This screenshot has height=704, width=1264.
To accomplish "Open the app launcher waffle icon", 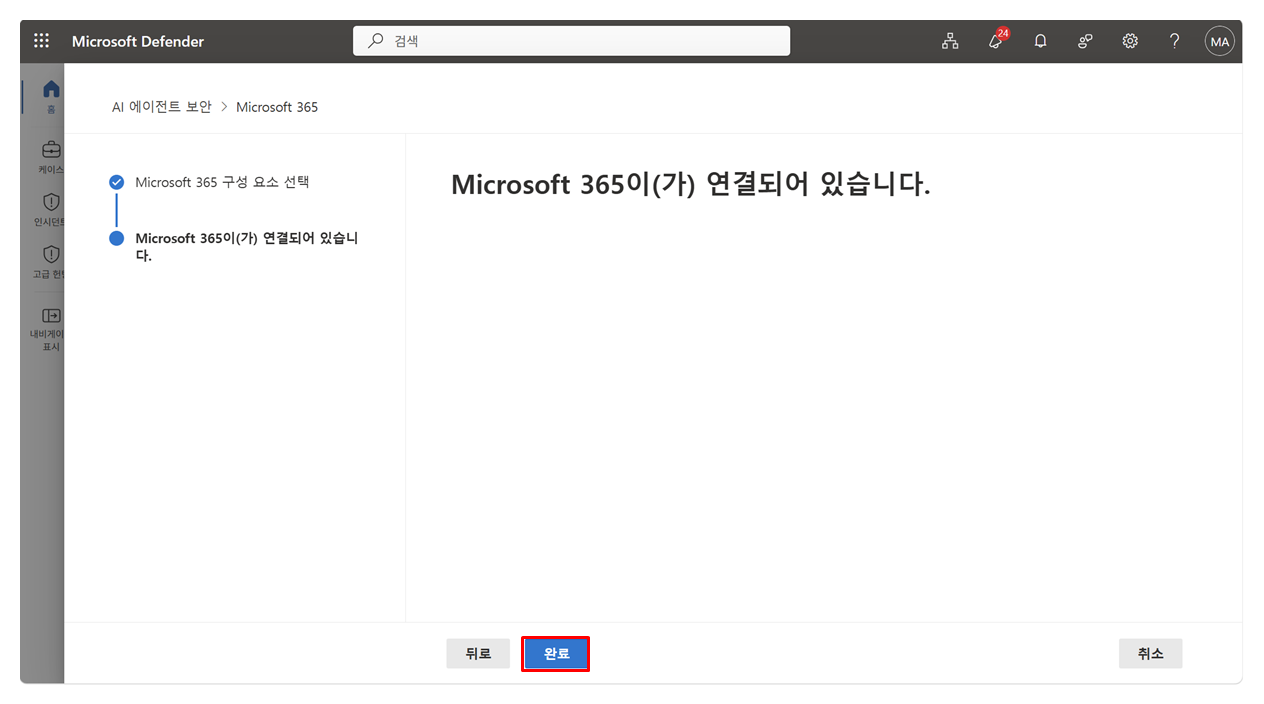I will (41, 41).
